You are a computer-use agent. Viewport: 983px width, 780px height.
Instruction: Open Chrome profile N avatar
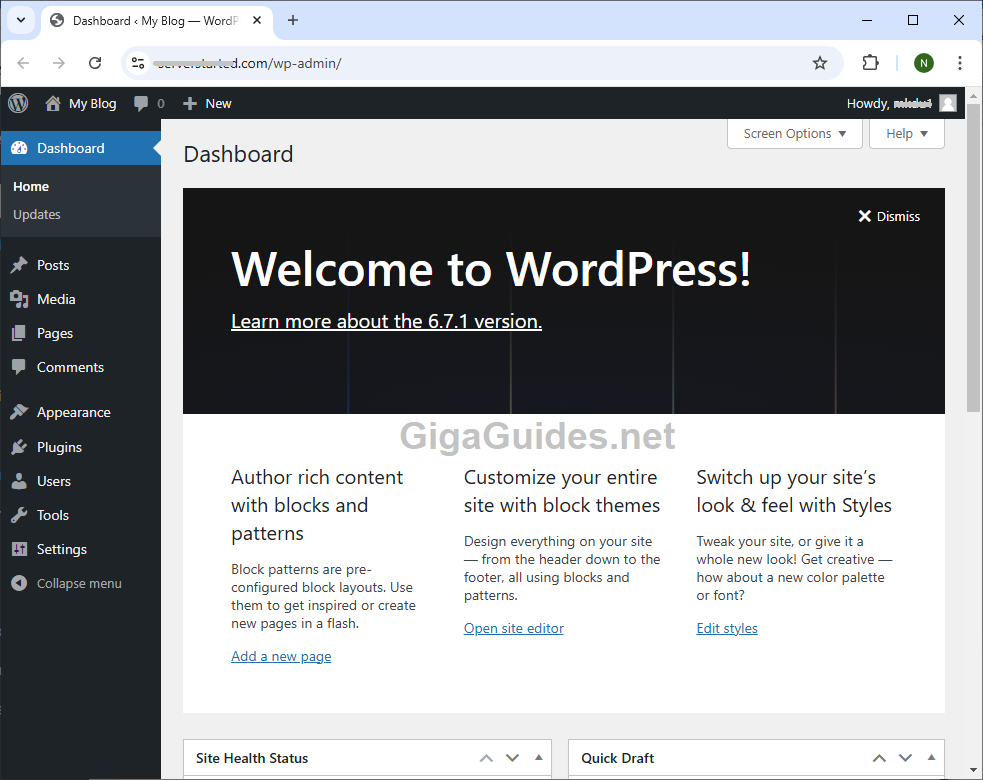tap(923, 63)
